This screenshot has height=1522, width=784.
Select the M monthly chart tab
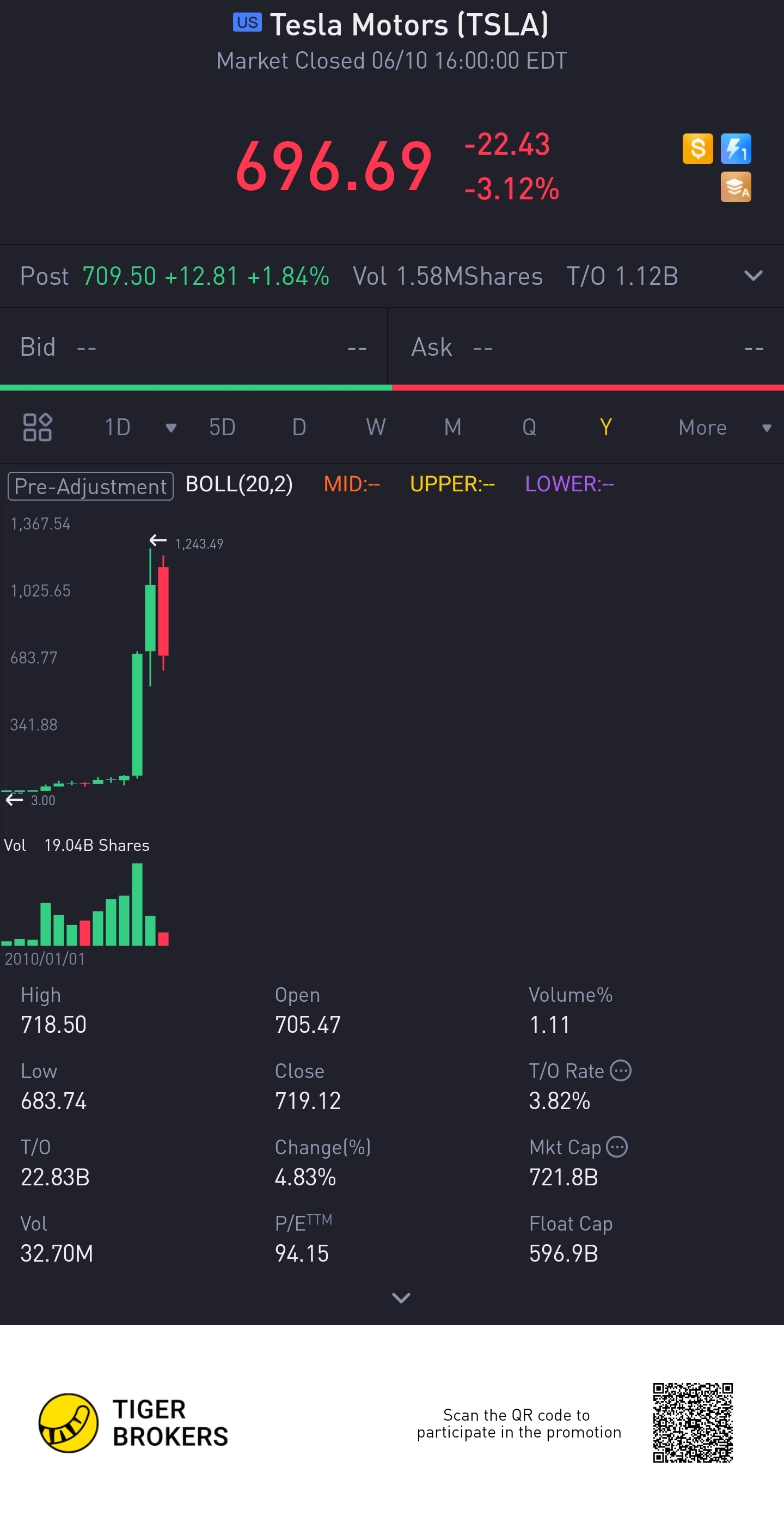(x=453, y=427)
